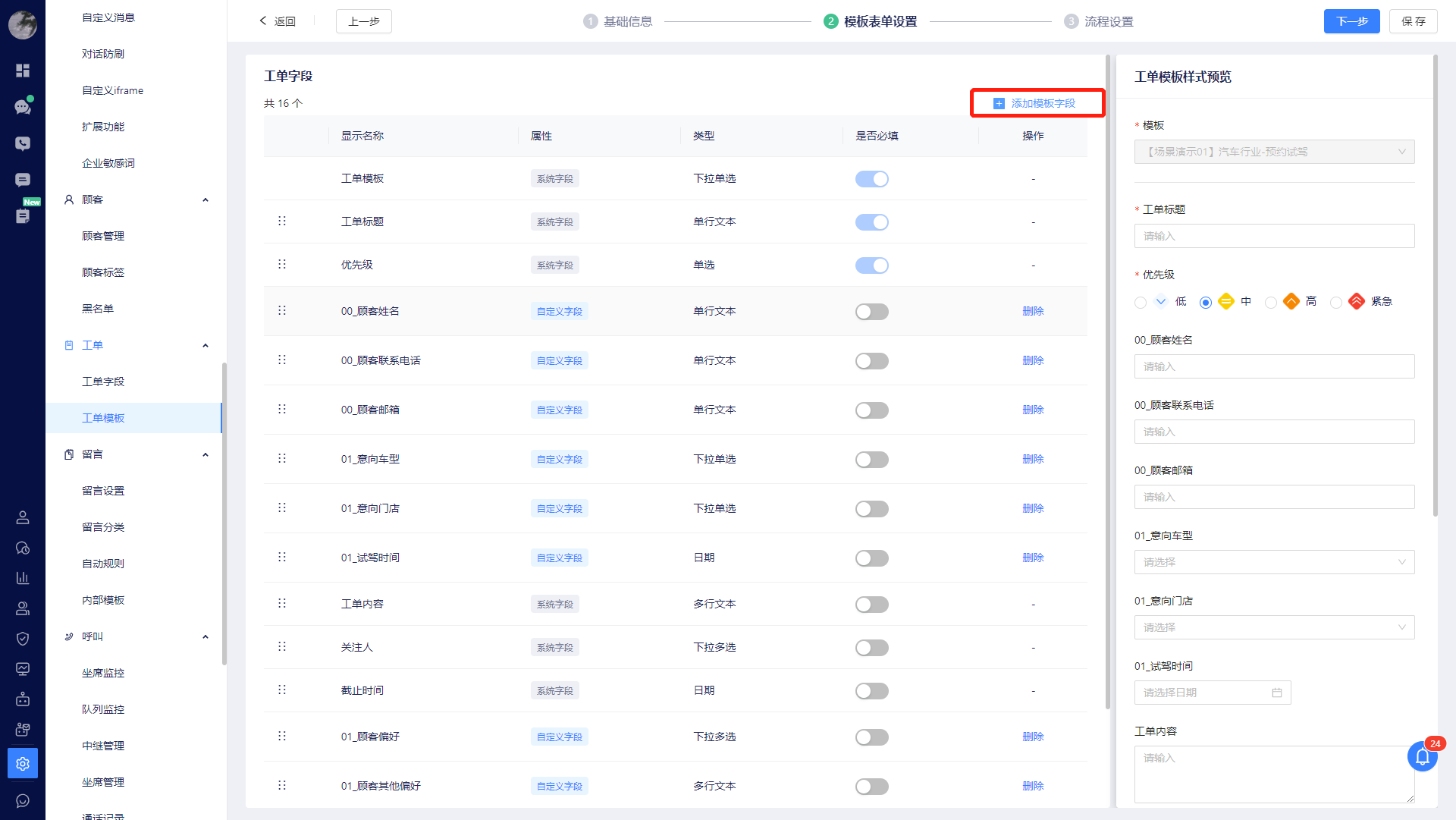Open the 模板 dropdown in preview panel
The image size is (1456, 820).
(x=1275, y=152)
